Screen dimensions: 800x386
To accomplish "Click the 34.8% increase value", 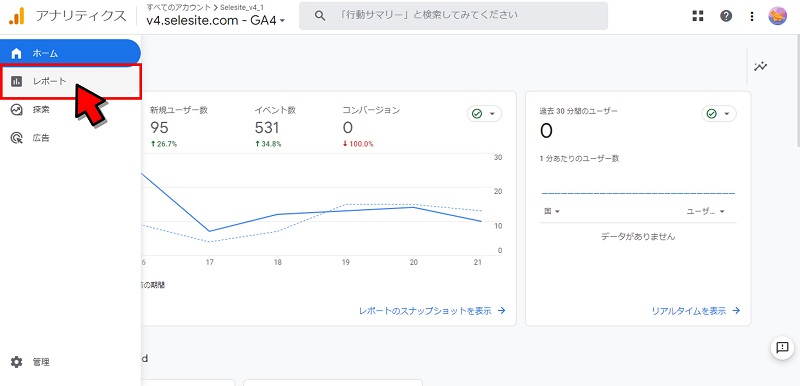I will point(268,144).
